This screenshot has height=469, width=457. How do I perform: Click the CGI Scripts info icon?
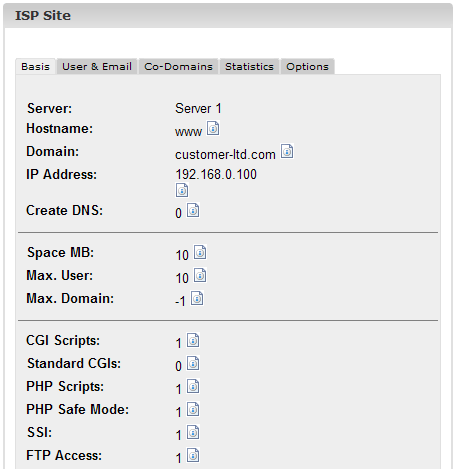tap(193, 340)
